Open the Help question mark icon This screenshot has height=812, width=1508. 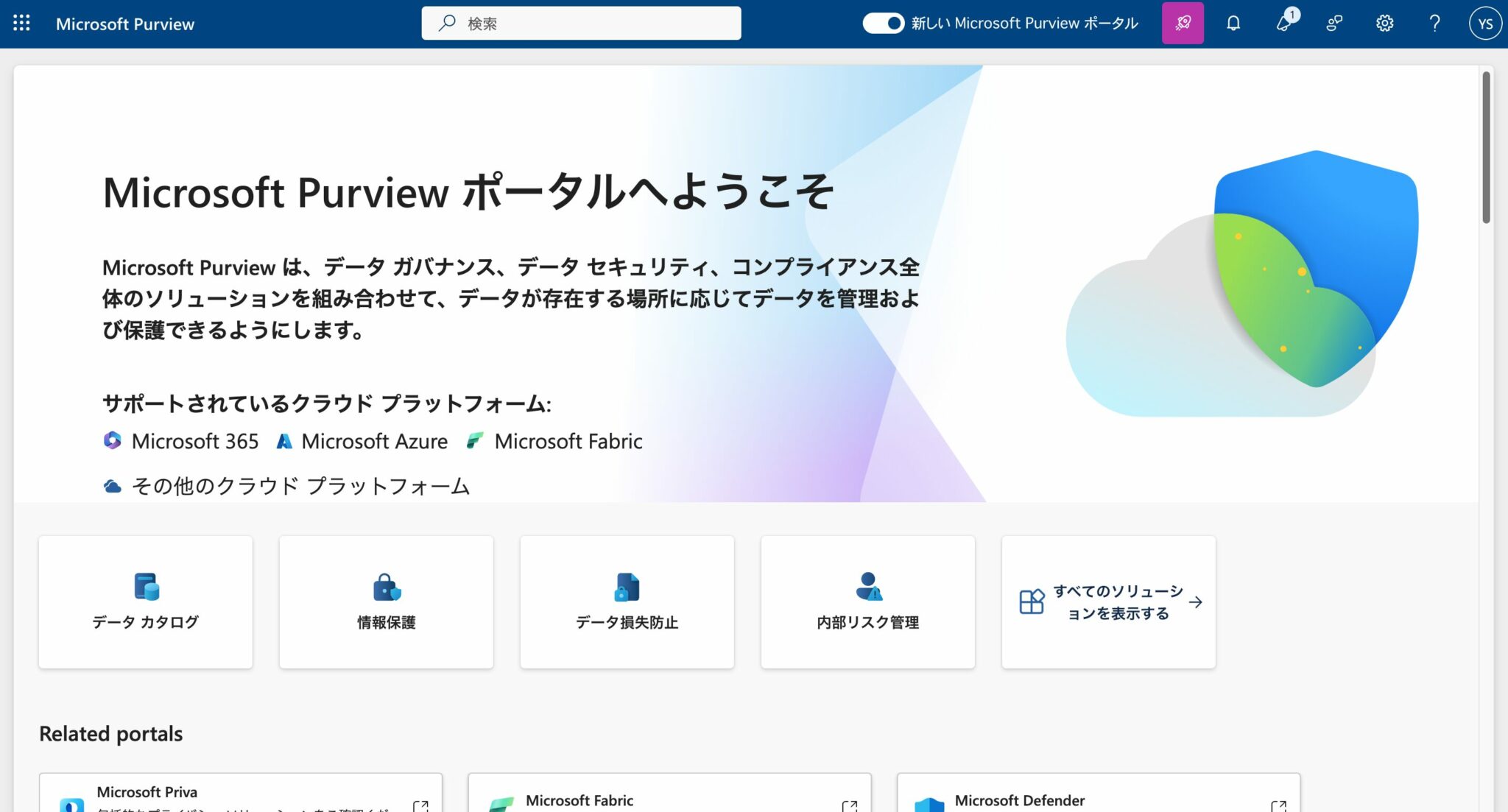[1434, 24]
